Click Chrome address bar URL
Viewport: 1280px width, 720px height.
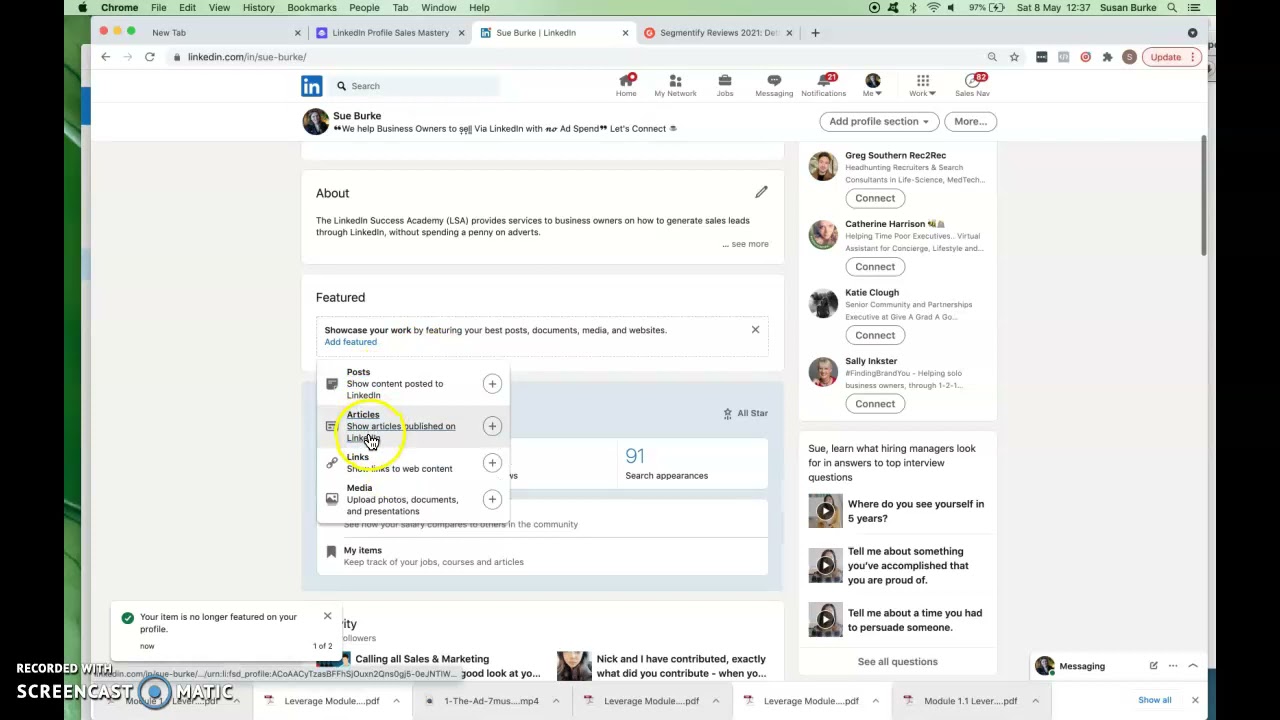(x=246, y=57)
